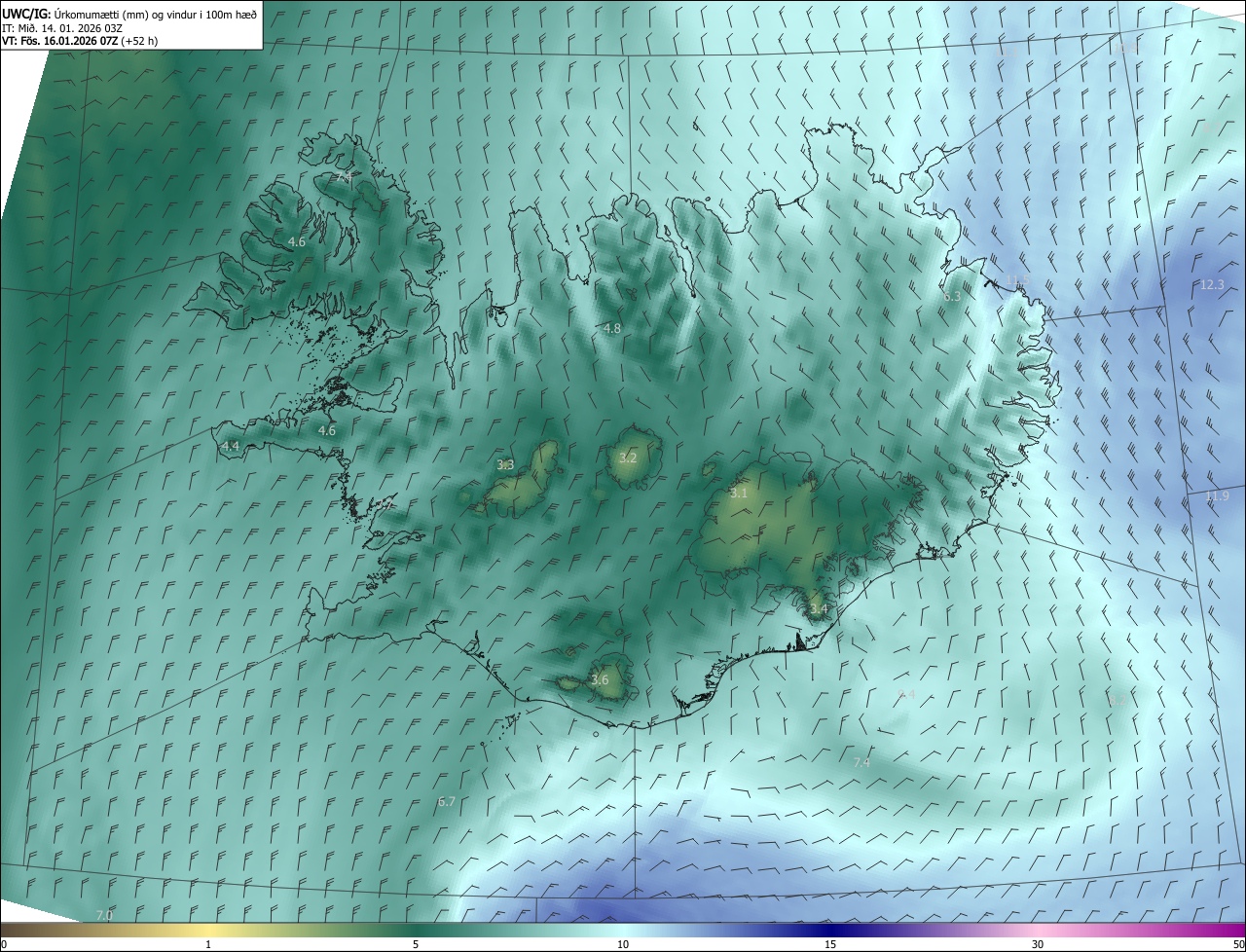This screenshot has height=952, width=1246.
Task: Select the valid time 'VT: Fös. 16.01.2026 07Z (+52 h)'
Action: coord(80,41)
